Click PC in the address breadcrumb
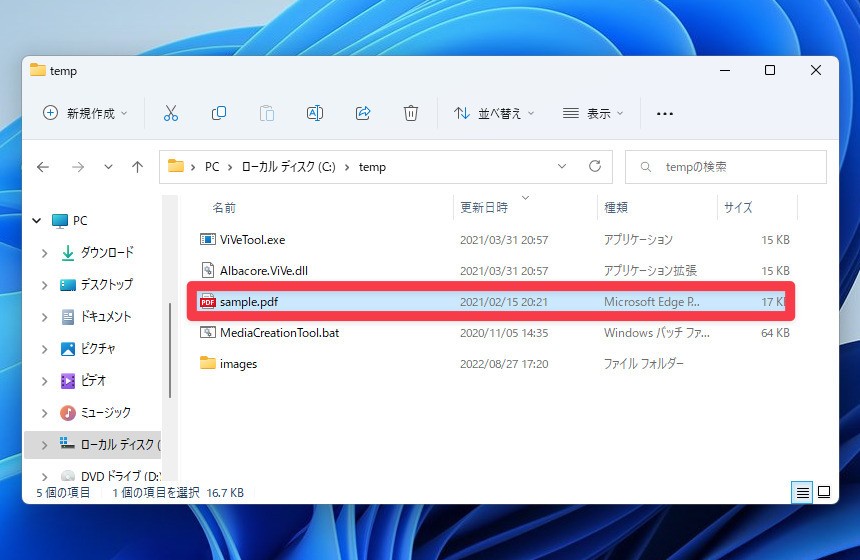This screenshot has width=860, height=560. (x=212, y=167)
